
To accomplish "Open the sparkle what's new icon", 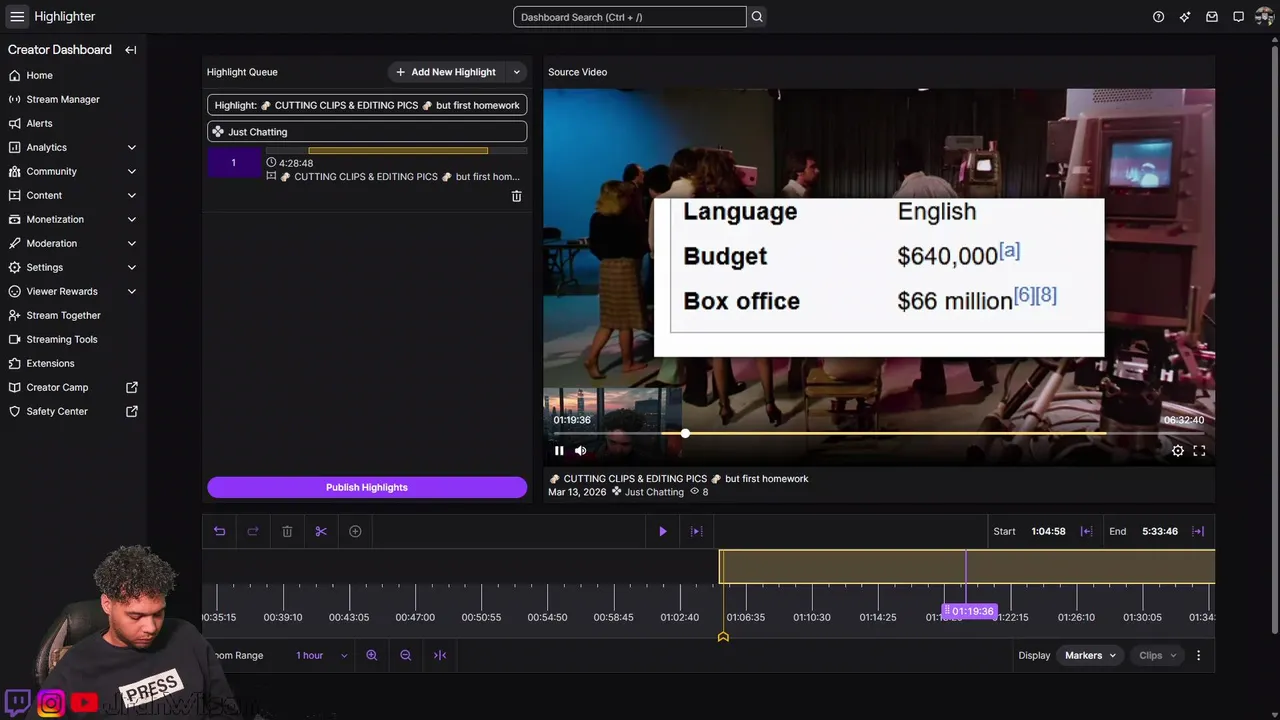I will pyautogui.click(x=1185, y=17).
